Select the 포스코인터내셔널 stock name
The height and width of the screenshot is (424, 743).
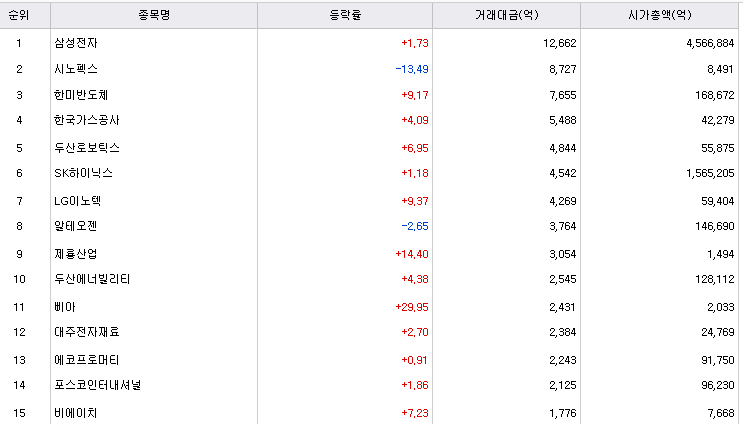(x=98, y=386)
